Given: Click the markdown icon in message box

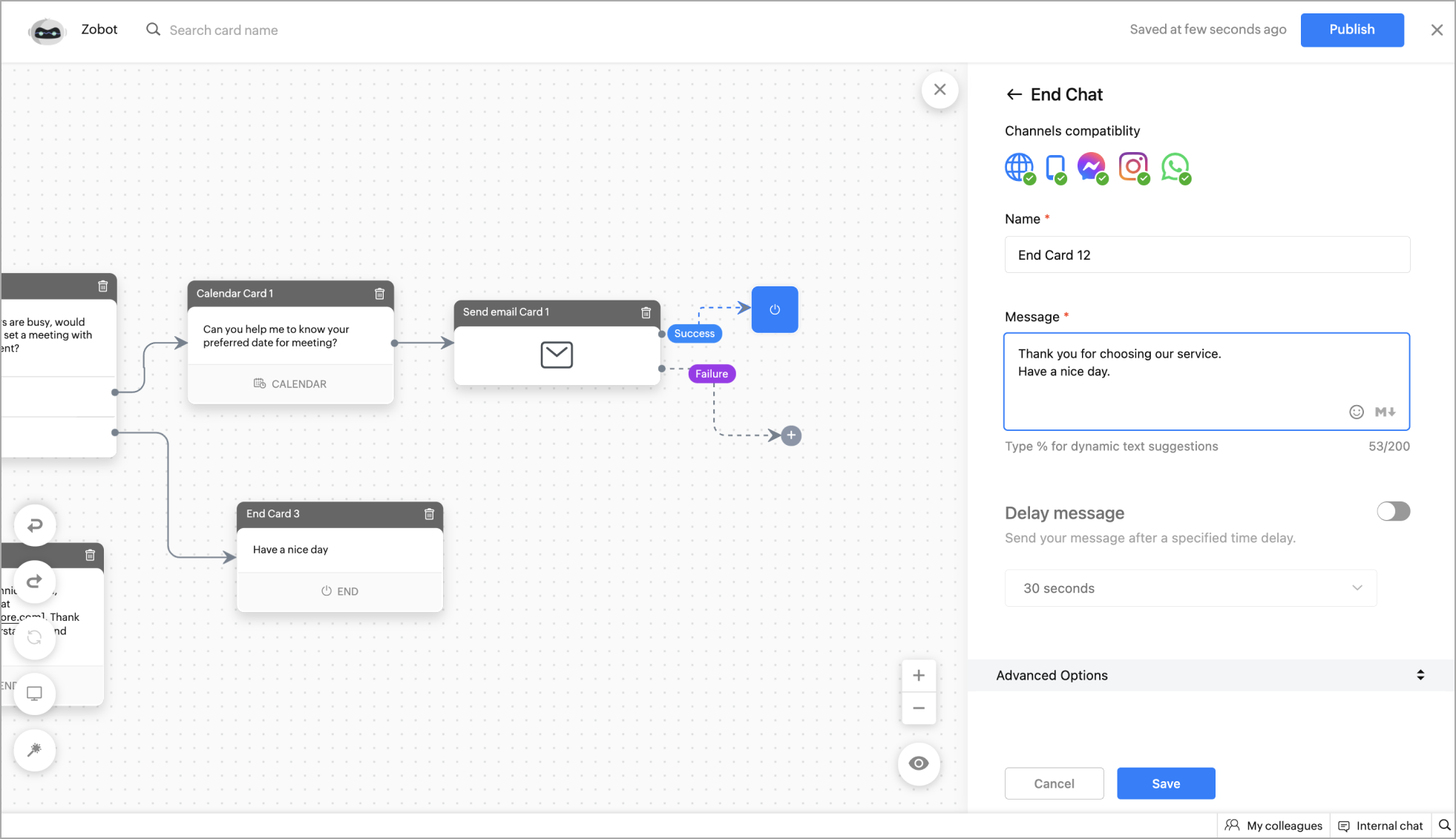Looking at the screenshot, I should [1385, 412].
